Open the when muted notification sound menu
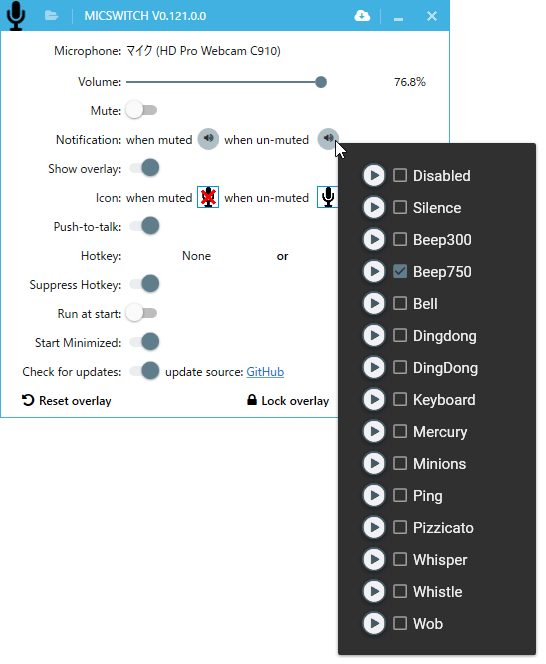Image resolution: width=546 pixels, height=664 pixels. [208, 138]
